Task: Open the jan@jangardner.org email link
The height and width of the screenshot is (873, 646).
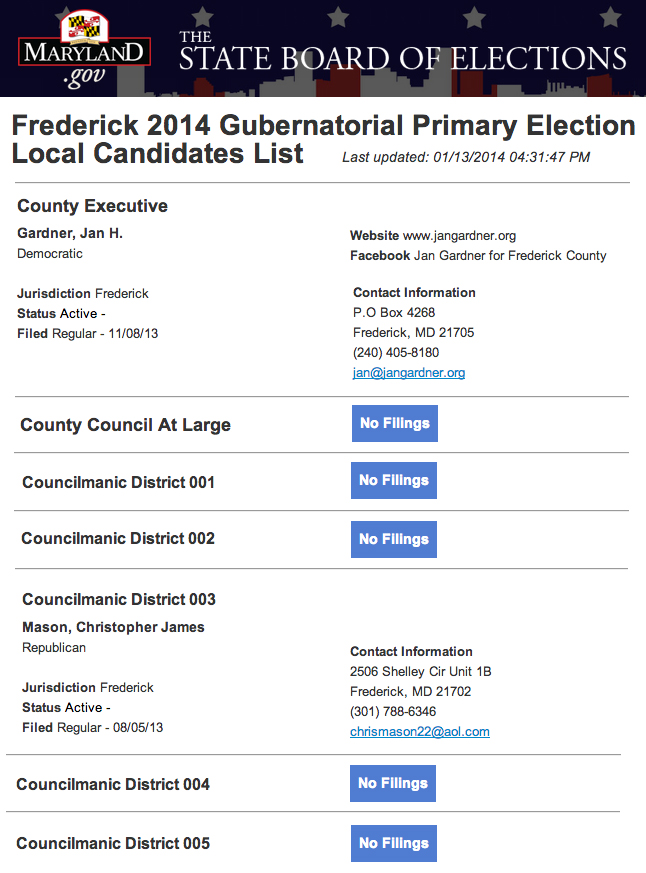Action: pyautogui.click(x=409, y=372)
